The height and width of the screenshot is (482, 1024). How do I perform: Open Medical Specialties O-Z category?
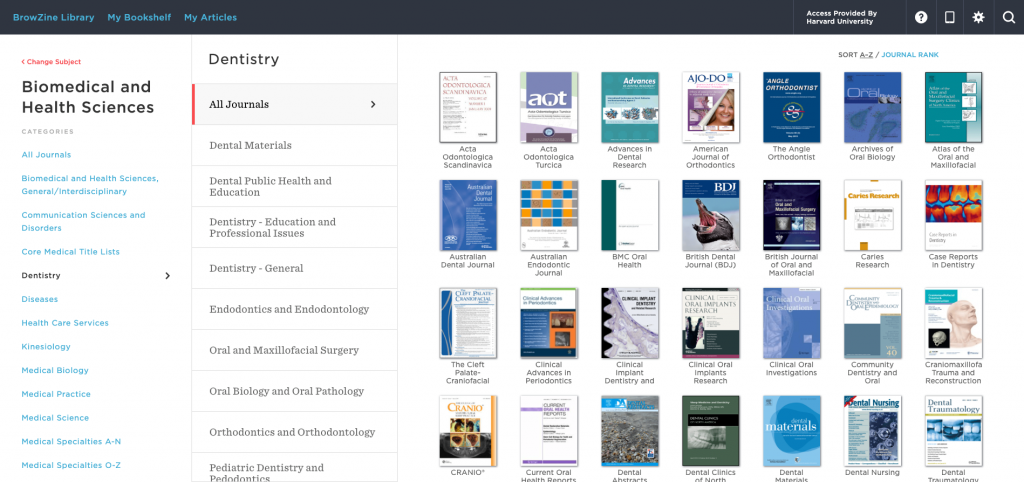[x=71, y=465]
